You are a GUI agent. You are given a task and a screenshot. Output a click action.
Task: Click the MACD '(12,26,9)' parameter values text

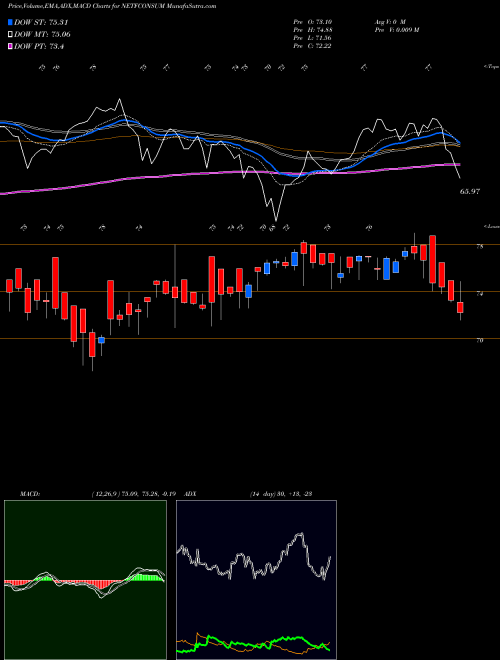pyautogui.click(x=136, y=494)
